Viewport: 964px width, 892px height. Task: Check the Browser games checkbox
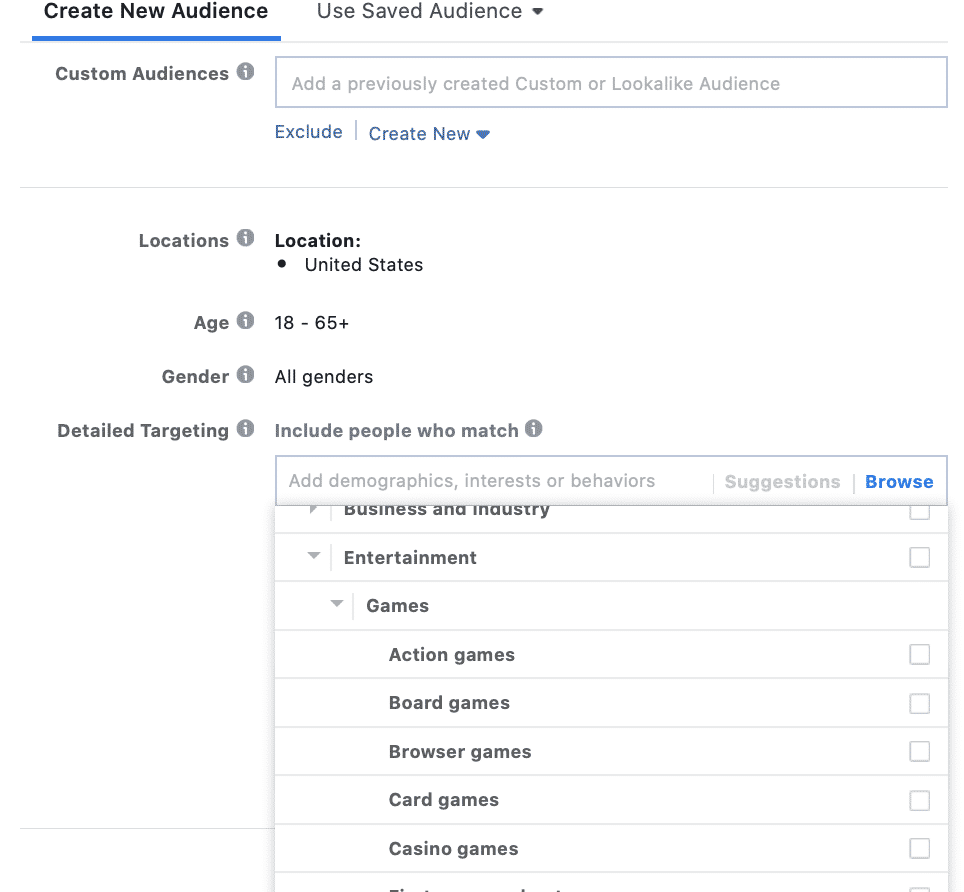point(920,751)
